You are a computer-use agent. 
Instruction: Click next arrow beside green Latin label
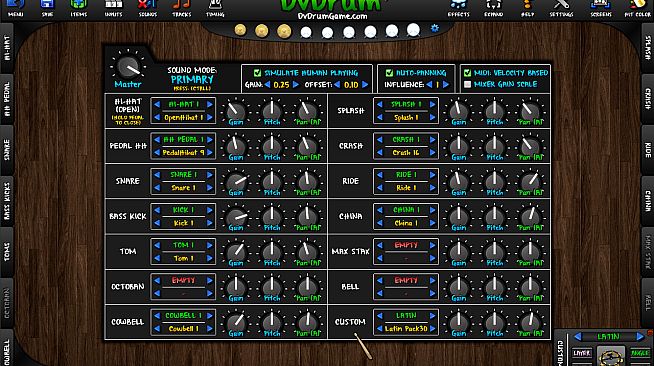click(639, 336)
